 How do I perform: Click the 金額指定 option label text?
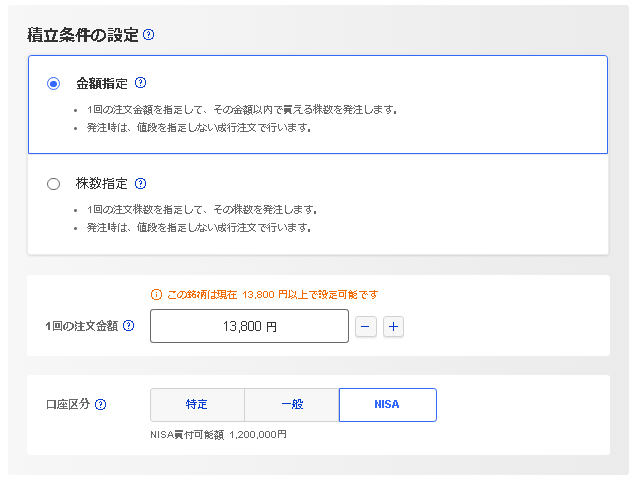102,83
